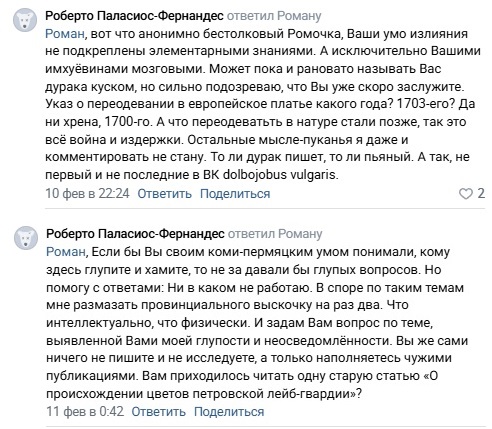The image size is (492, 429).
Task: Open timestamp 11 фев в 0:42
Action: point(85,412)
